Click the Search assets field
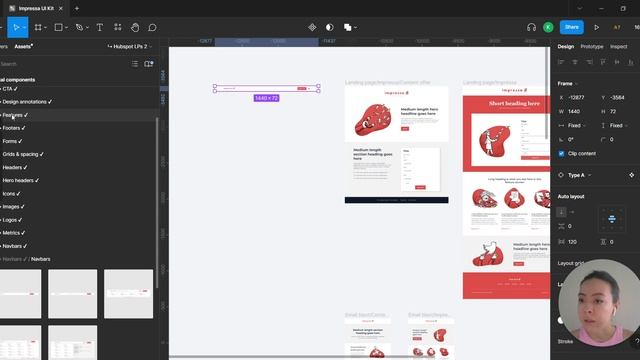Screen dimensions: 640x360 [x=61, y=64]
